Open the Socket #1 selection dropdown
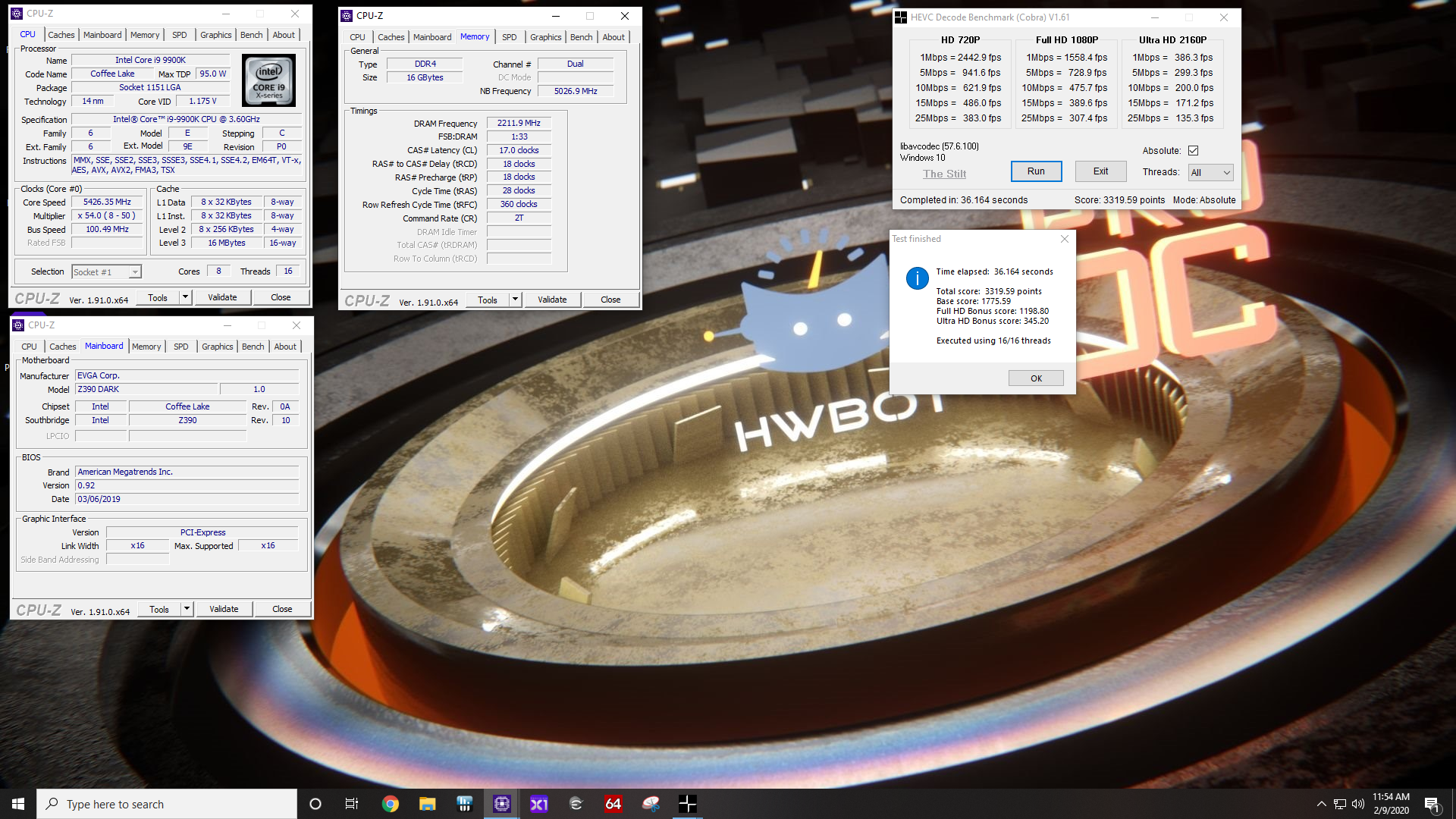 click(107, 271)
